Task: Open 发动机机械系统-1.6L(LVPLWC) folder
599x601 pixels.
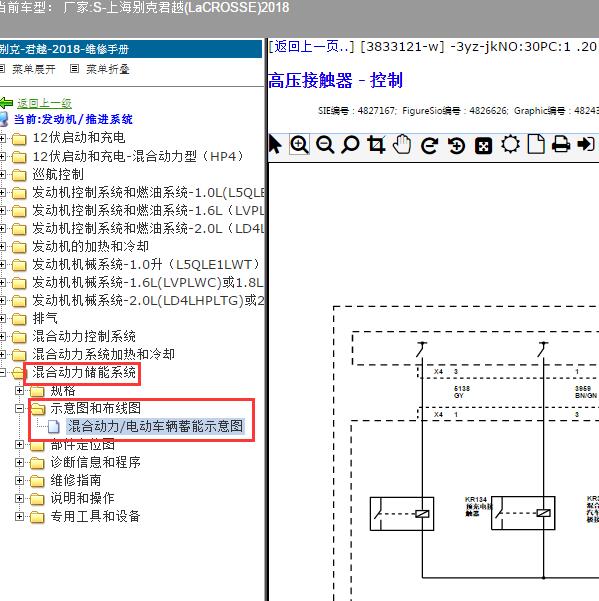Action: pyautogui.click(x=148, y=282)
